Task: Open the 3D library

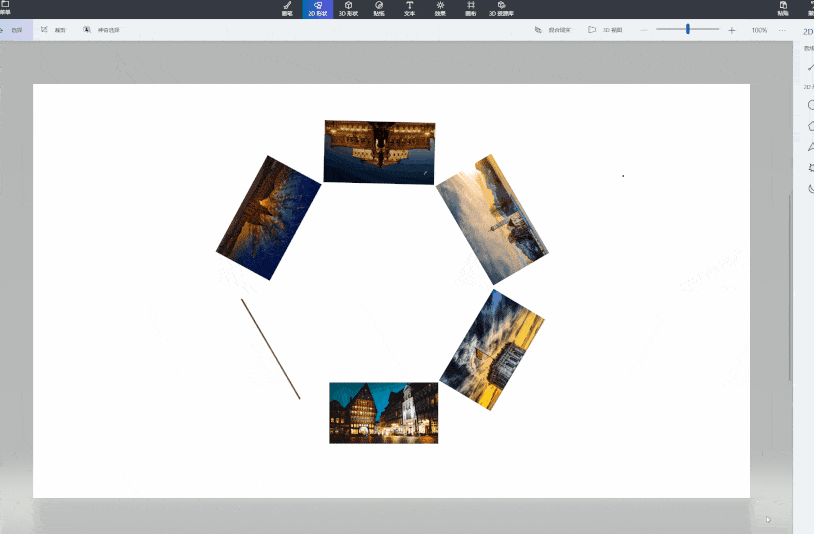Action: click(501, 9)
